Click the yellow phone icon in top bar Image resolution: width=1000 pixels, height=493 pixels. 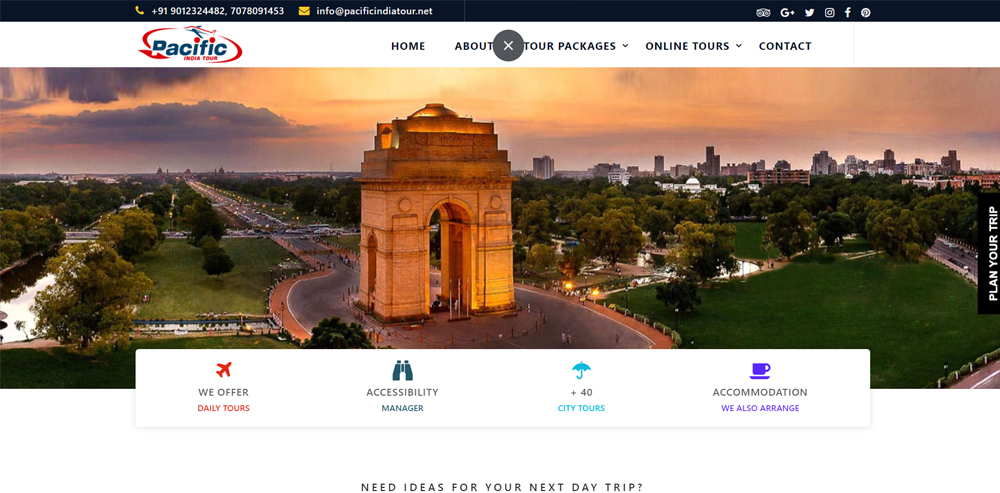point(140,11)
